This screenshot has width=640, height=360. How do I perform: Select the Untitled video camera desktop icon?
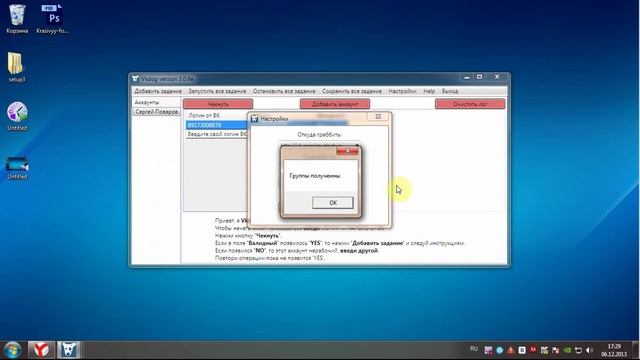pyautogui.click(x=17, y=167)
